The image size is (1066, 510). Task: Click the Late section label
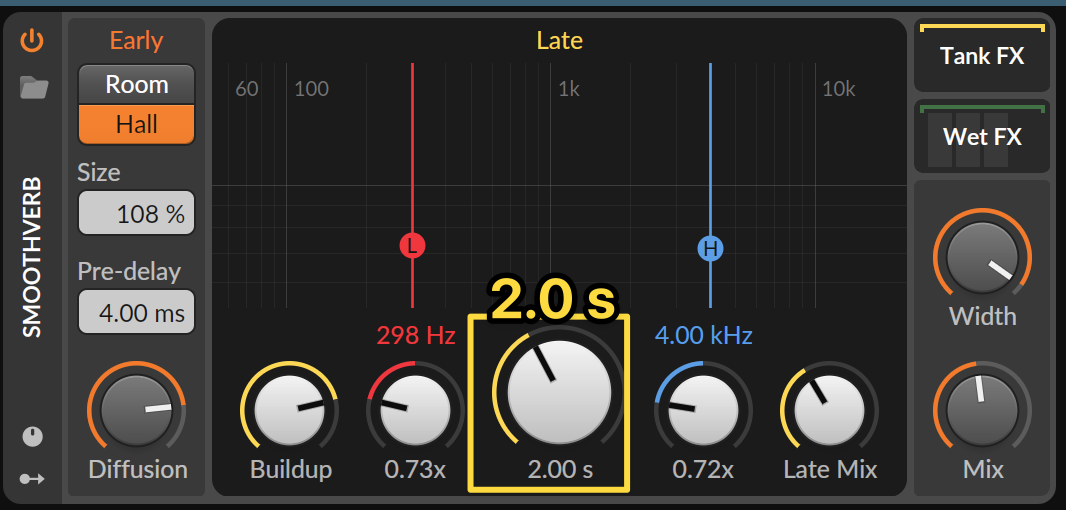[560, 41]
